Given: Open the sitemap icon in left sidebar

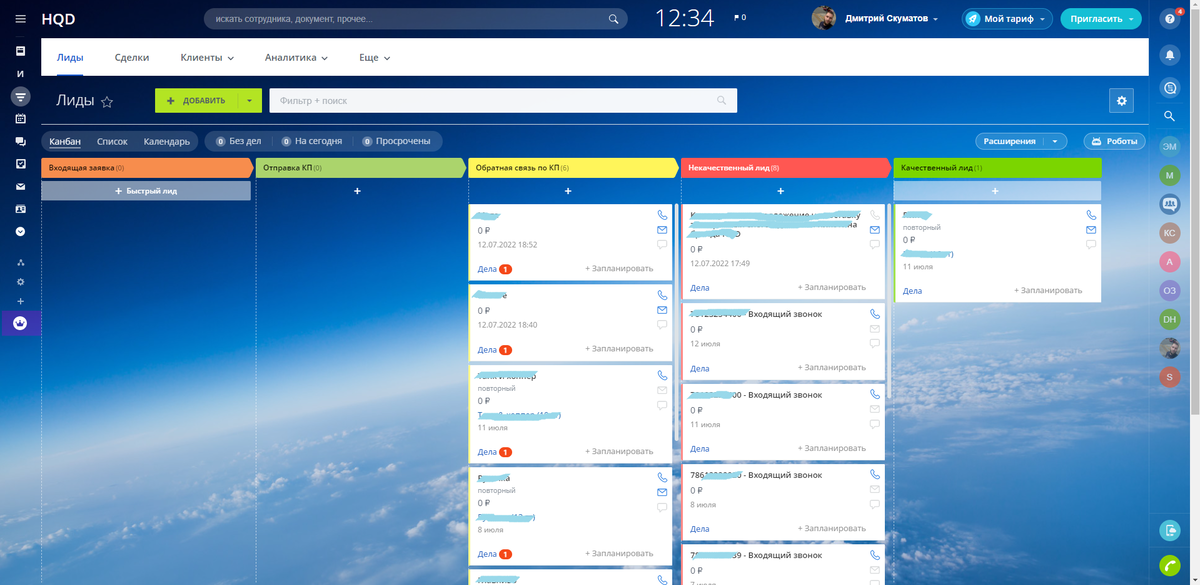Looking at the screenshot, I should [x=20, y=263].
